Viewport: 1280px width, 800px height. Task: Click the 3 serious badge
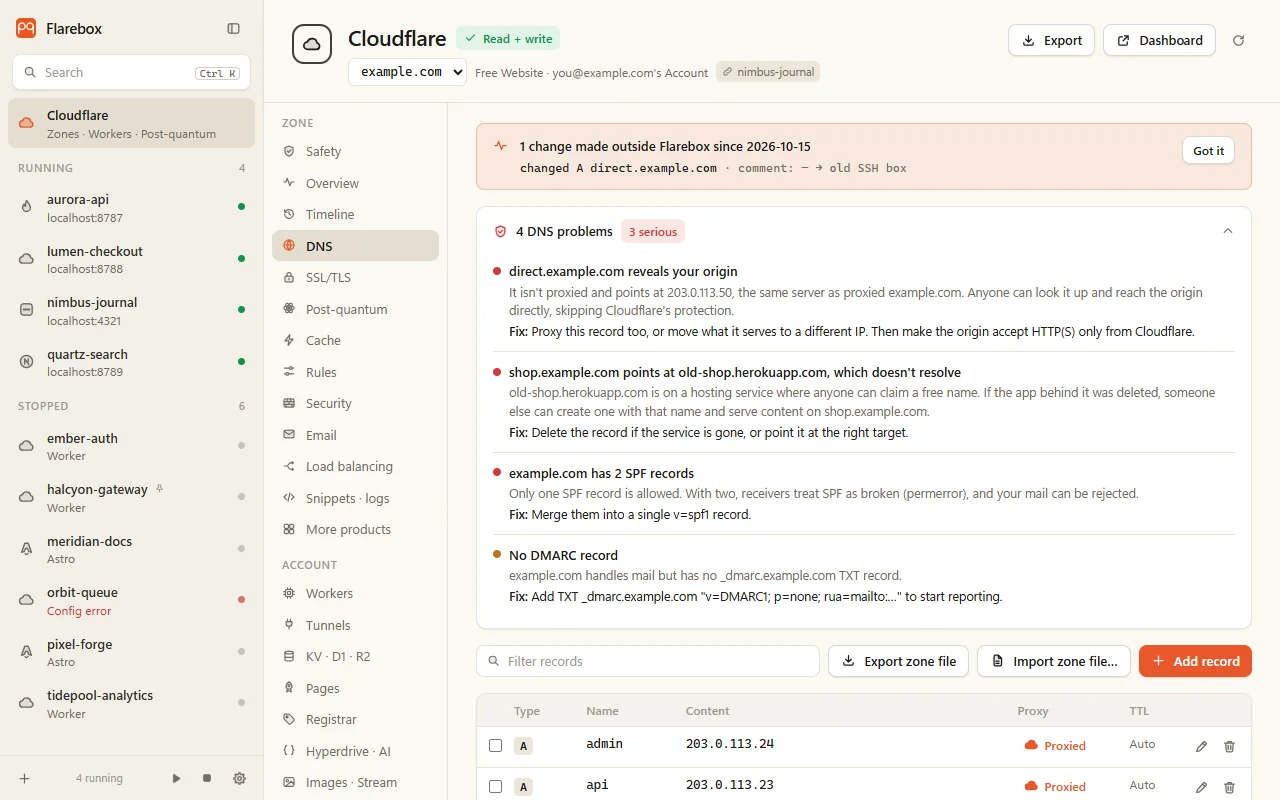[x=653, y=231]
